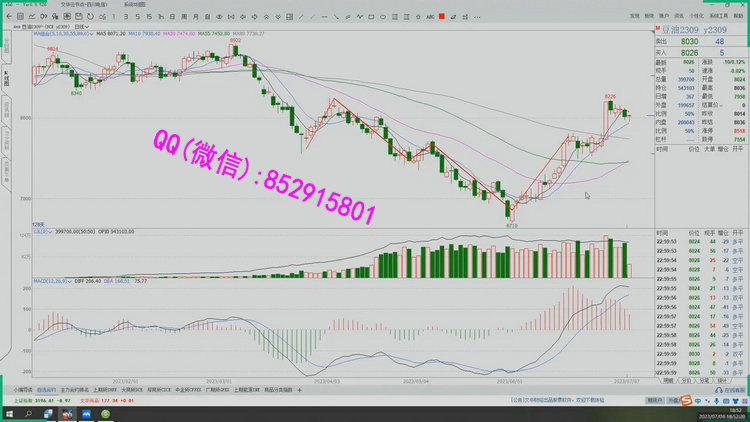Select the ABC text annotation tool
The height and width of the screenshot is (422, 750).
click(x=429, y=17)
